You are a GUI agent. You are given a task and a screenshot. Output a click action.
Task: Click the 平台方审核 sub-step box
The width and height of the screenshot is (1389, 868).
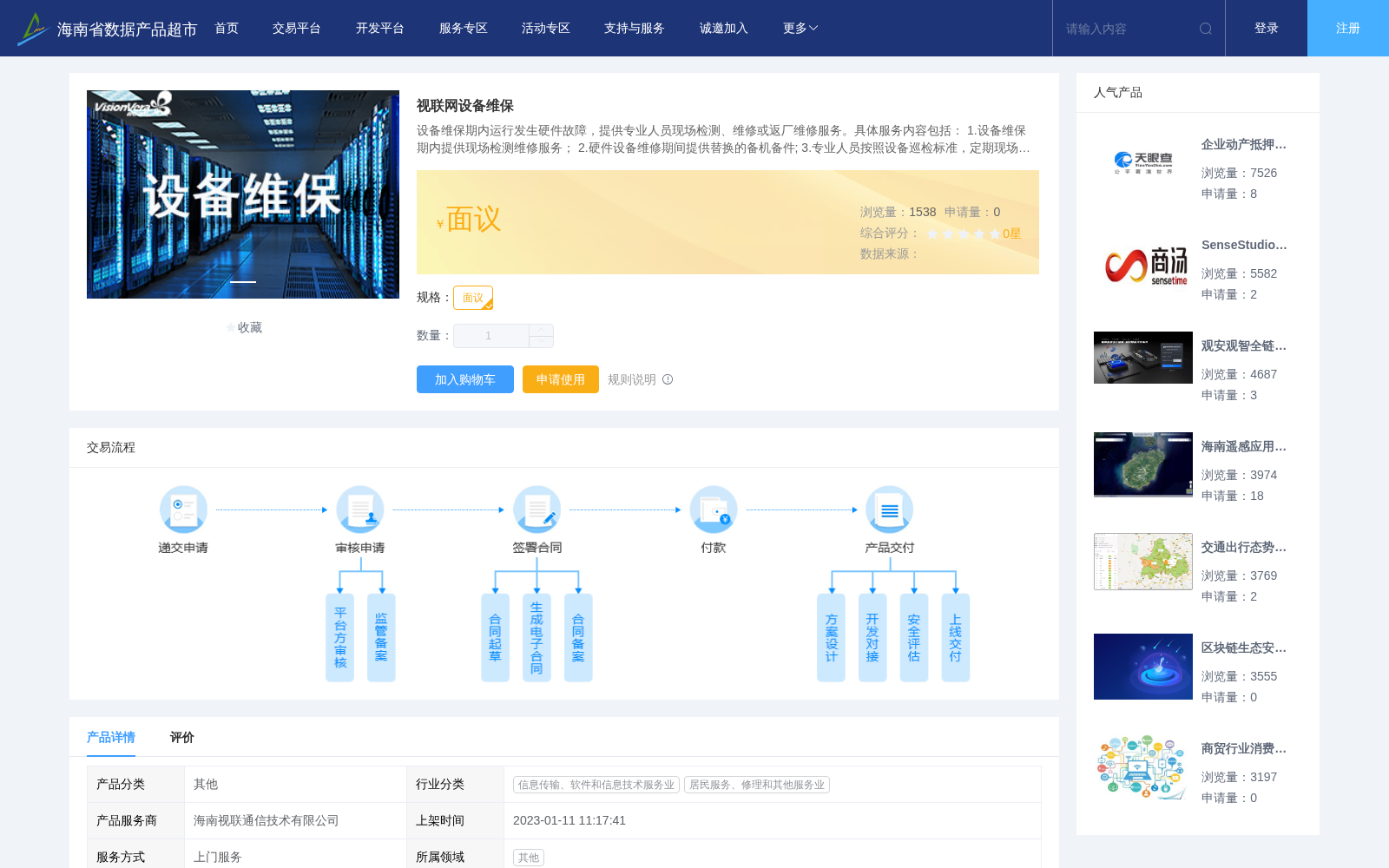339,638
